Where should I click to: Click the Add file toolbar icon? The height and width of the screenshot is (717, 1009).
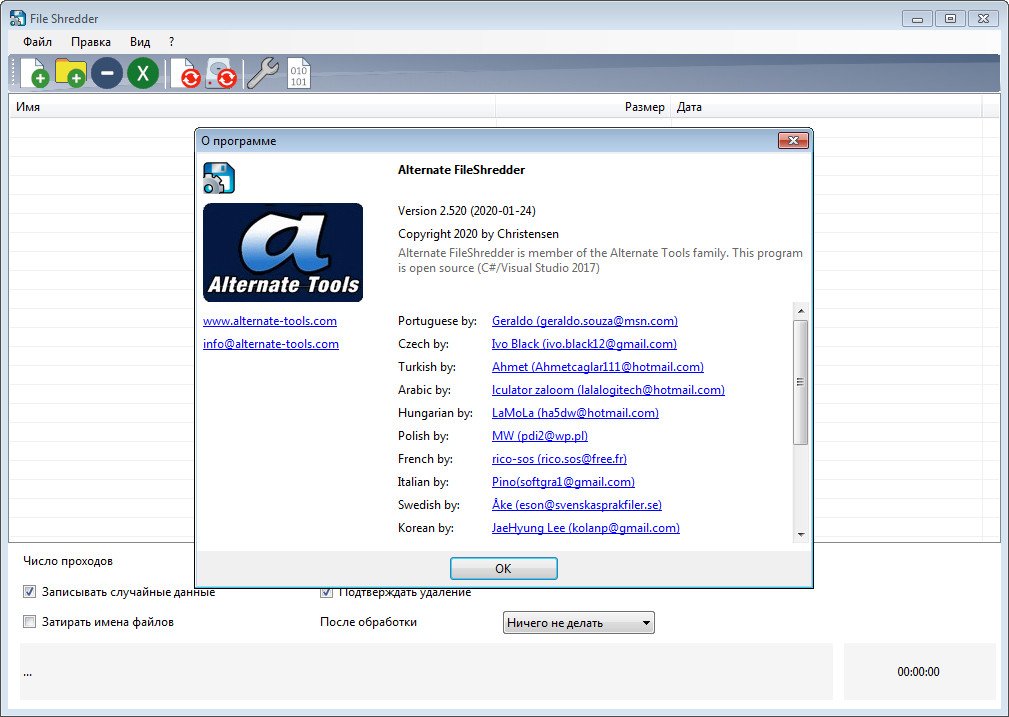pos(35,73)
